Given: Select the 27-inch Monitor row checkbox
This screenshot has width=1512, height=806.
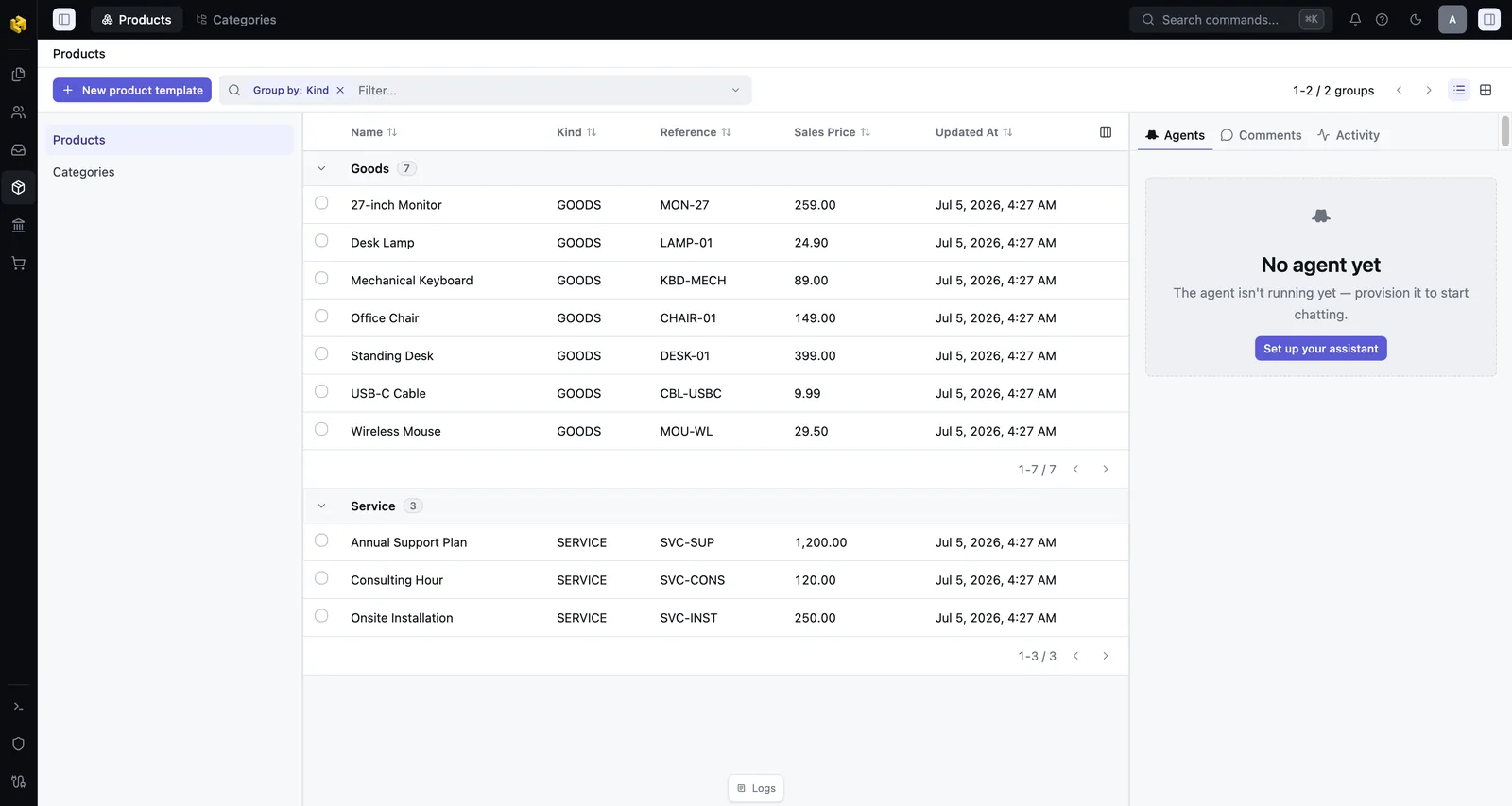Looking at the screenshot, I should [321, 203].
